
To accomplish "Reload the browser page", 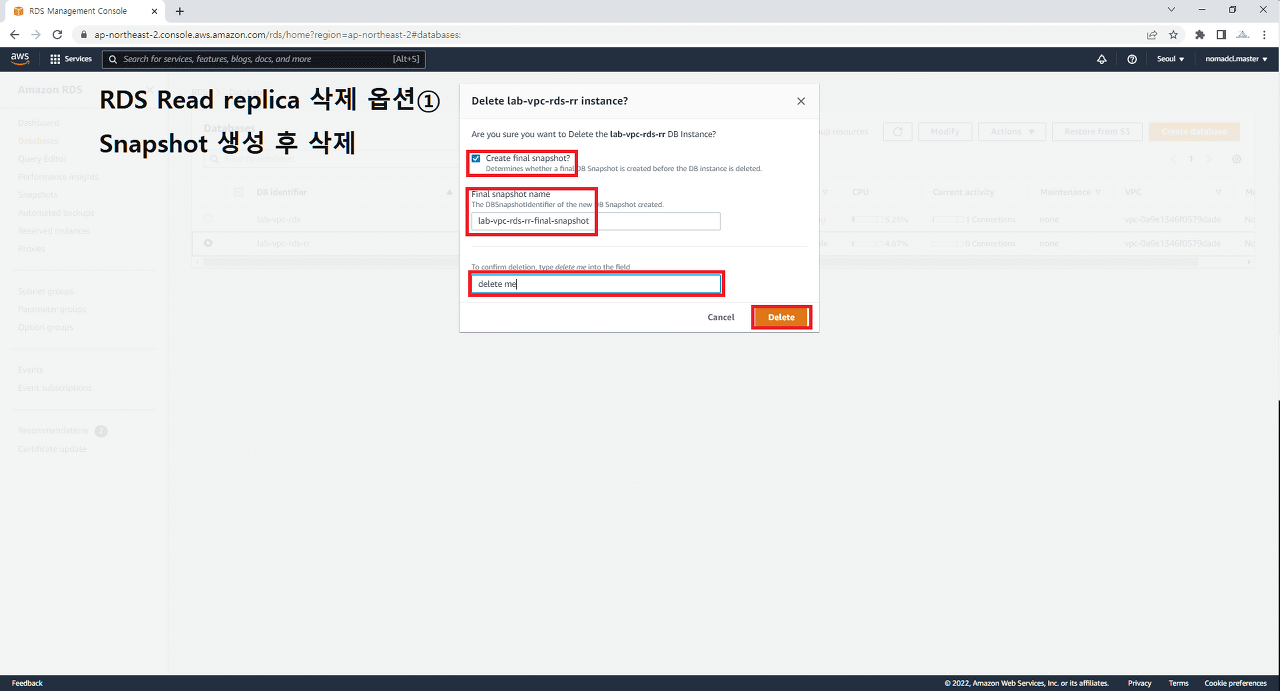I will [58, 34].
